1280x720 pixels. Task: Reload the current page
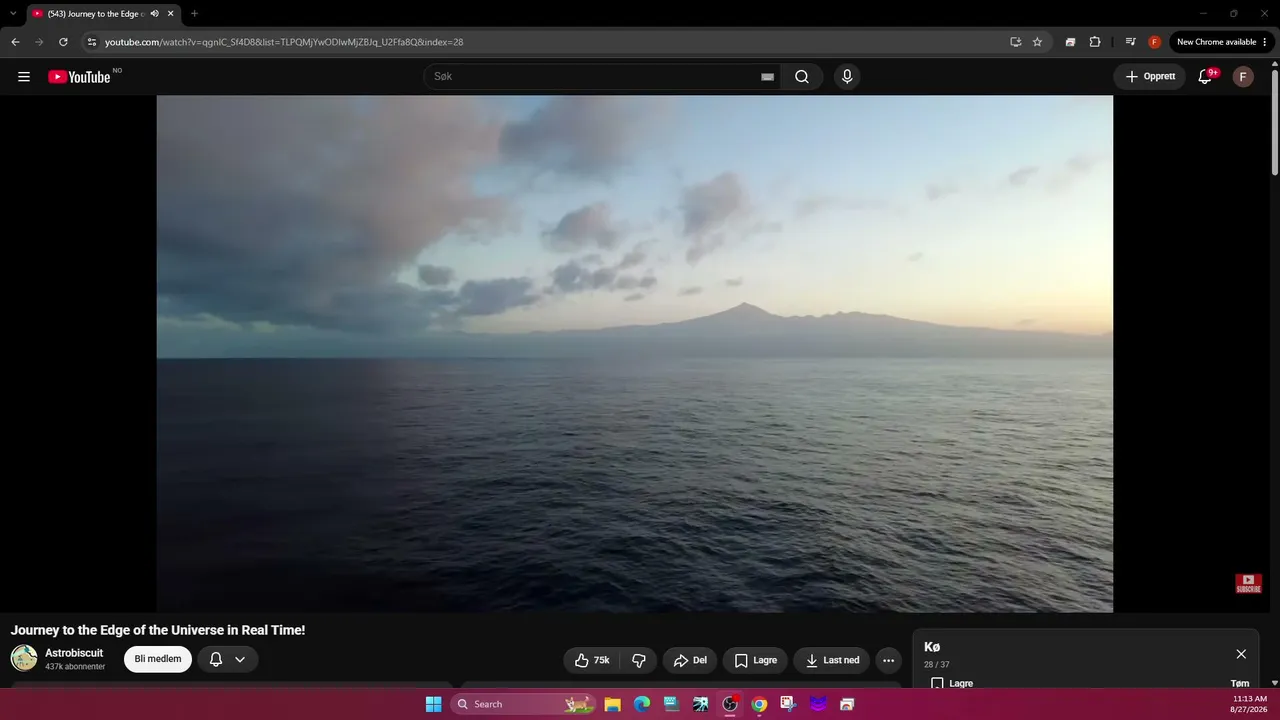[x=63, y=42]
